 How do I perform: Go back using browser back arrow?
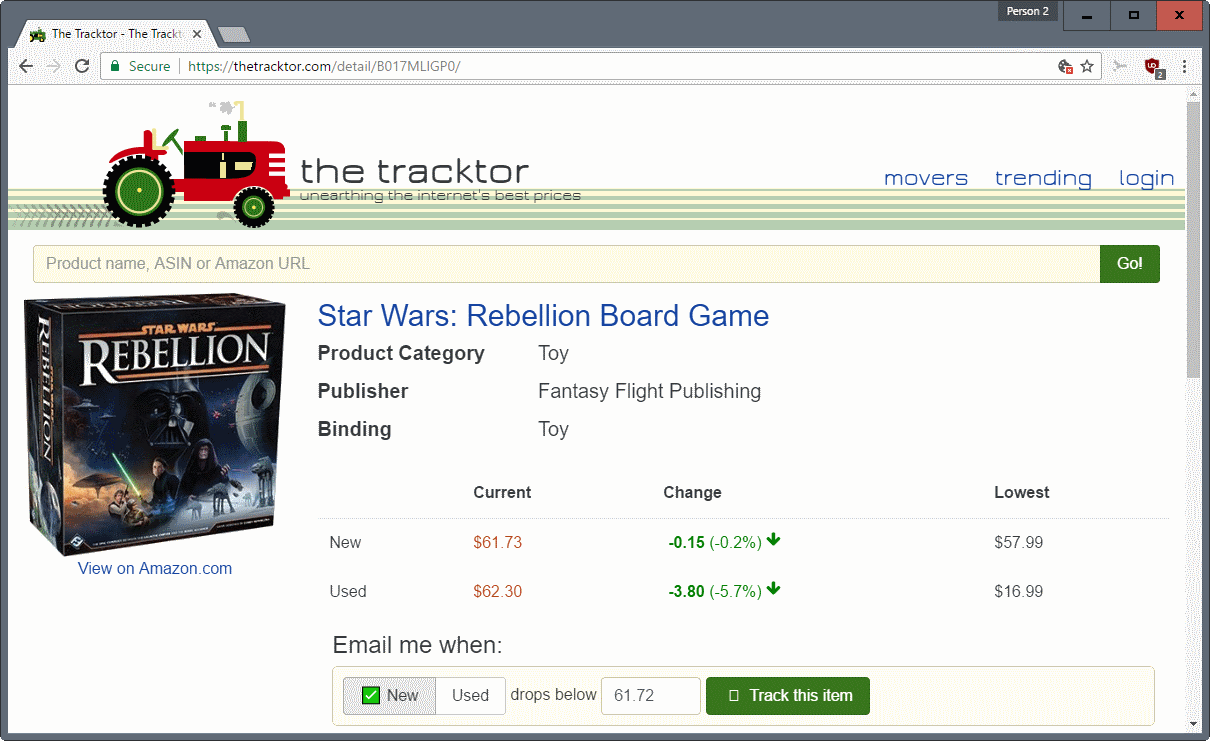[x=26, y=66]
